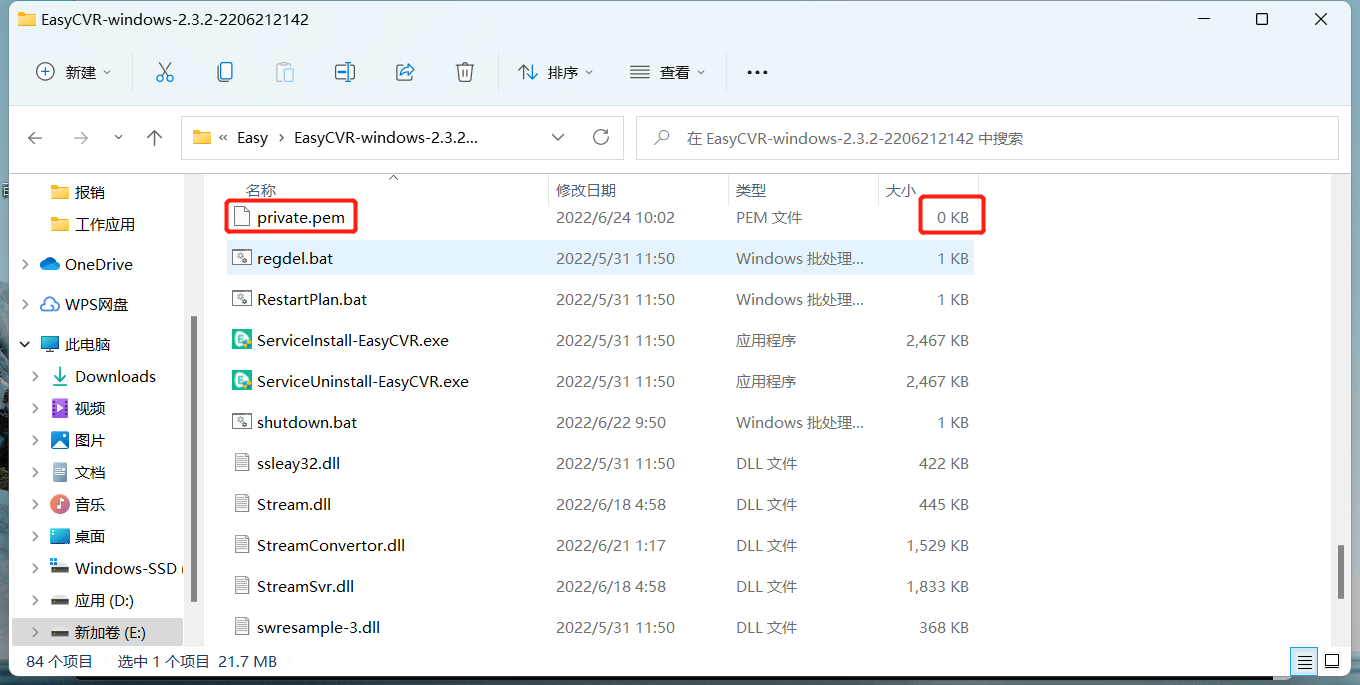Click the Easy breadcrumb in address bar

[x=252, y=138]
